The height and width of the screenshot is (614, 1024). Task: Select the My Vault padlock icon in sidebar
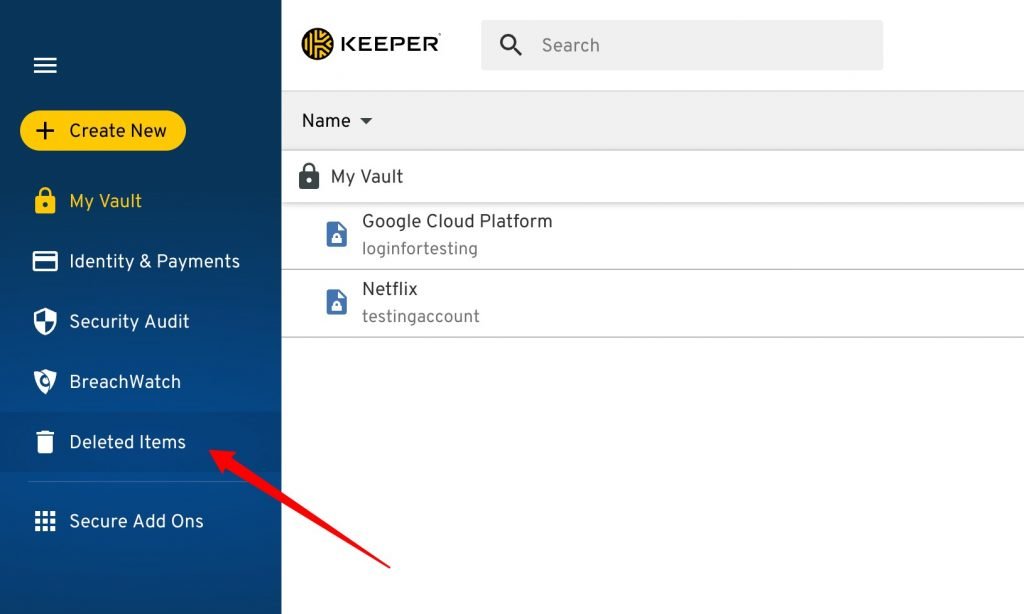point(45,201)
